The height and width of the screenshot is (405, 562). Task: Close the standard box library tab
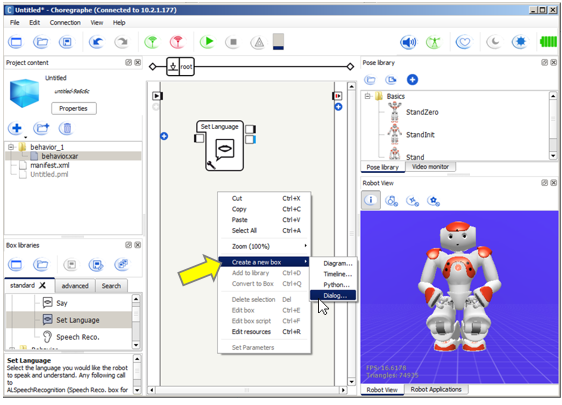(x=42, y=285)
